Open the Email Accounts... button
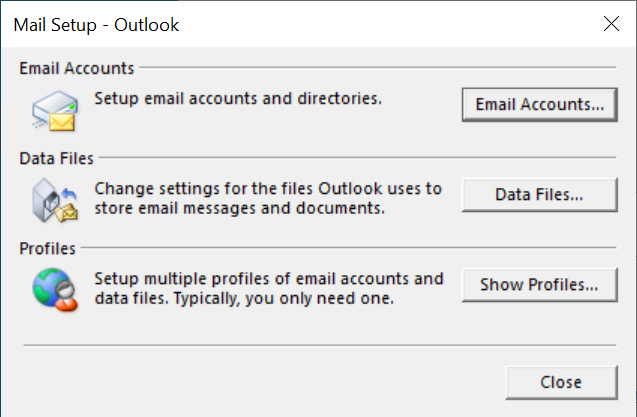 click(540, 104)
